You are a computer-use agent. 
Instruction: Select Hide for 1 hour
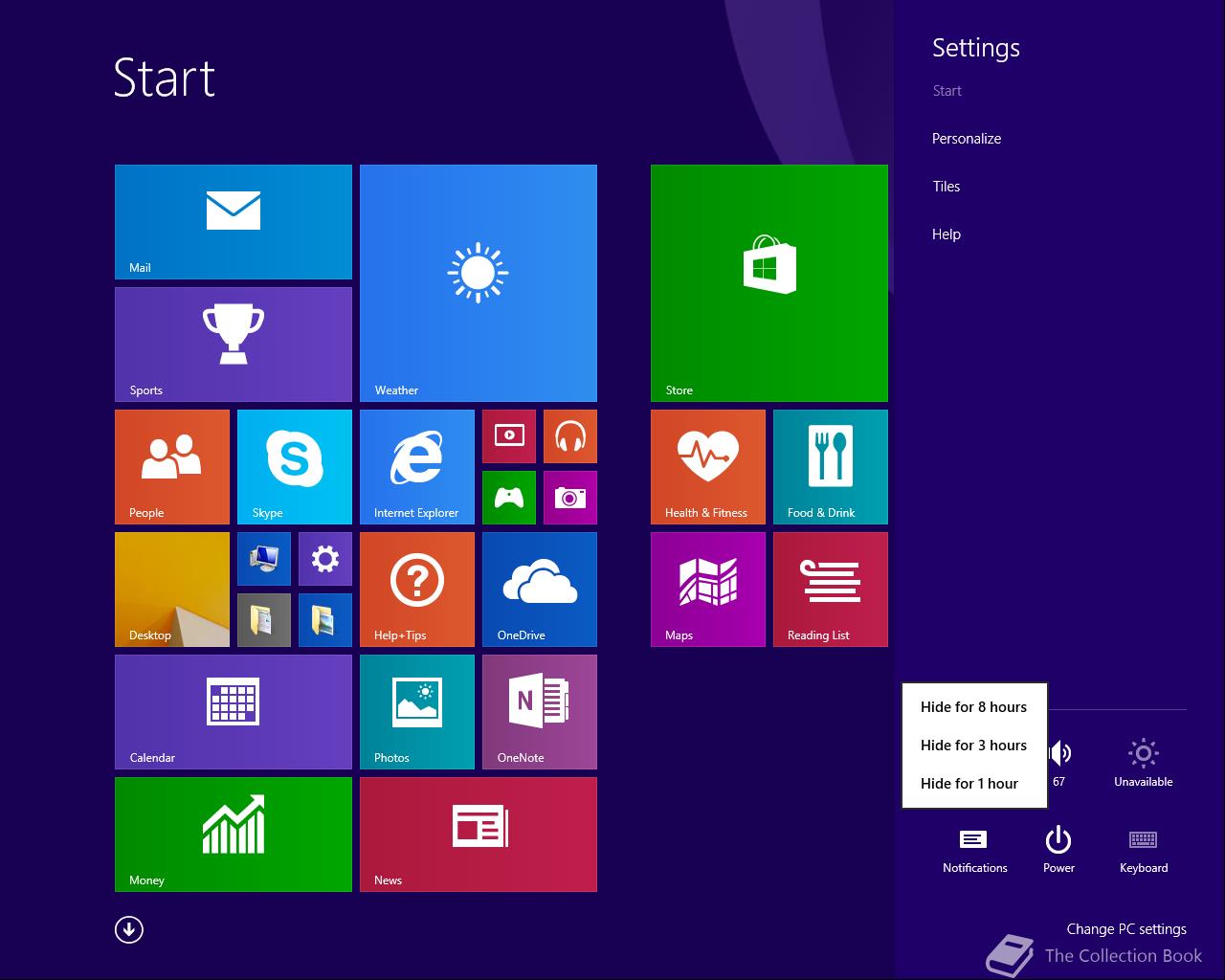tap(974, 784)
